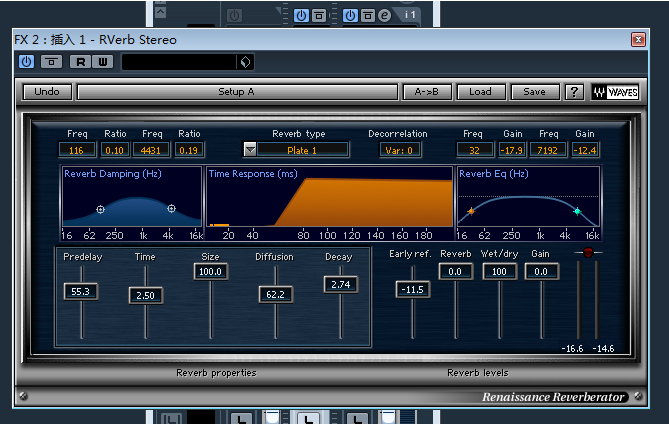Click the Save preset button
669x424 pixels.
point(534,92)
